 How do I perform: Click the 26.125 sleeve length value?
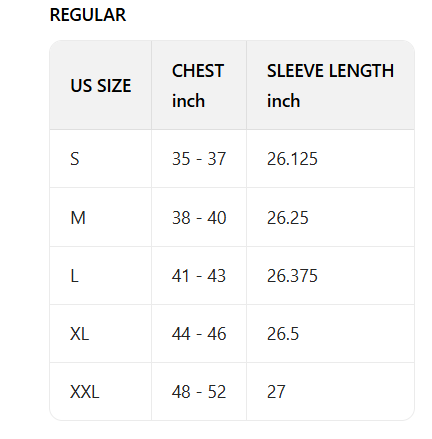tap(292, 159)
